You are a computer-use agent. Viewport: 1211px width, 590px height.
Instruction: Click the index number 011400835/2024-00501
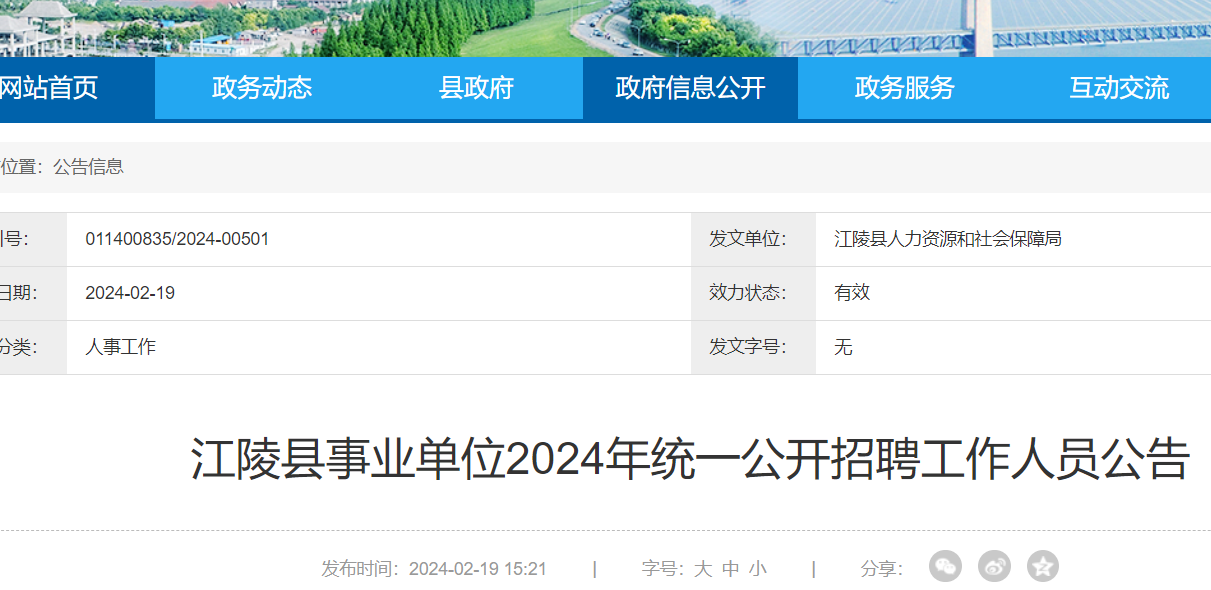point(177,239)
